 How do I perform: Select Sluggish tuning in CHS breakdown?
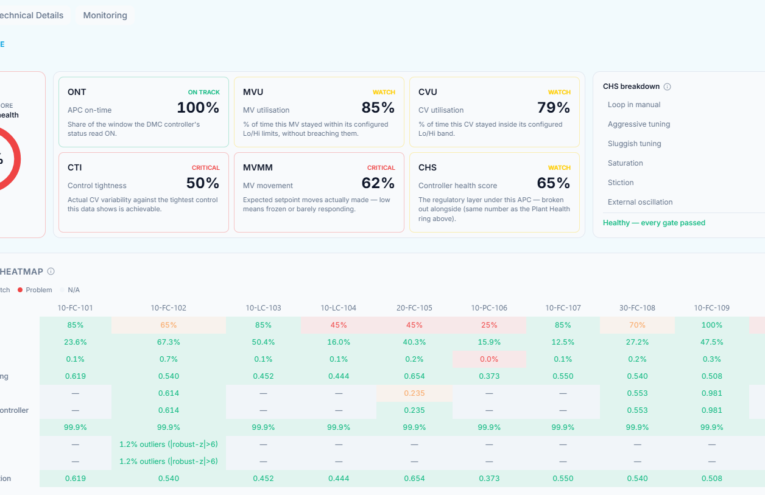point(634,144)
